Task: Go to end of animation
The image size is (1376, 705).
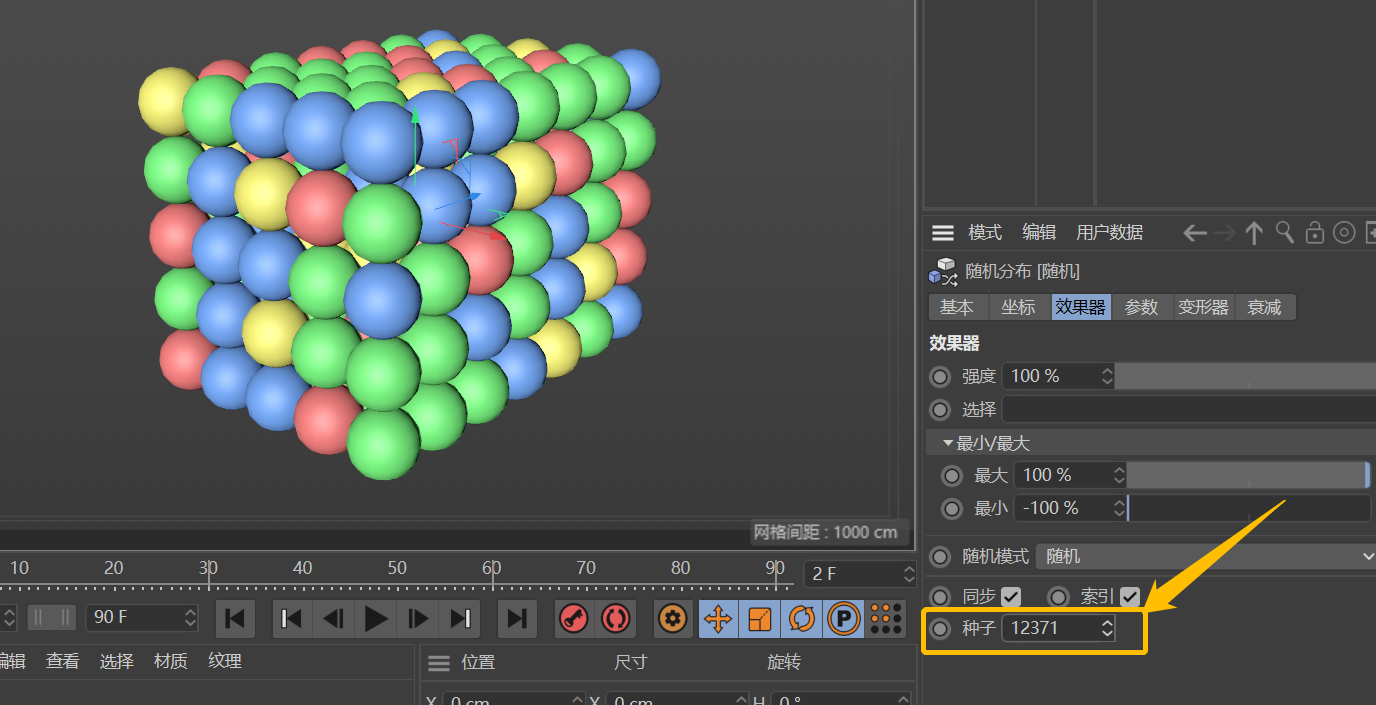Action: pyautogui.click(x=516, y=618)
